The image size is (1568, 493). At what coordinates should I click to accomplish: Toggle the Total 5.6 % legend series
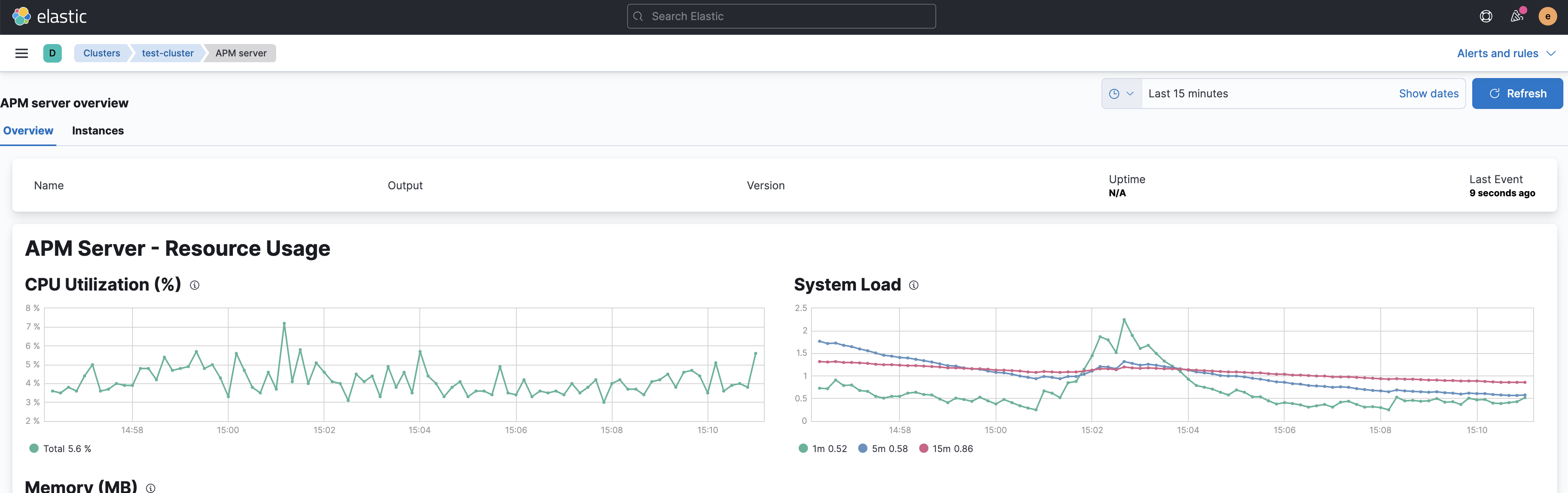60,449
